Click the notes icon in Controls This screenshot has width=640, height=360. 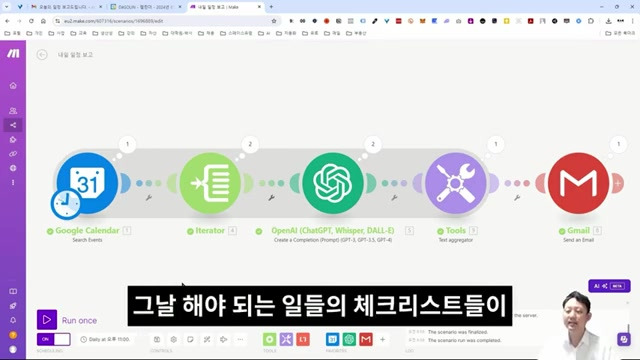(190, 339)
